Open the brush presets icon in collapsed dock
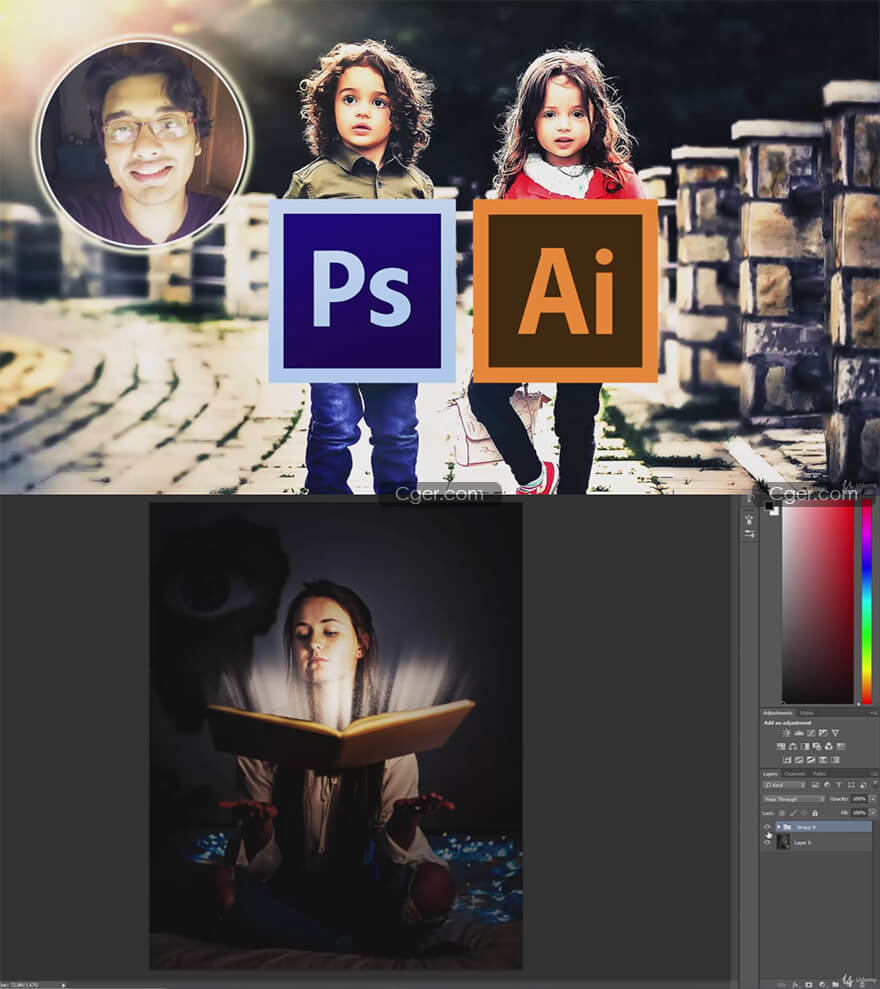 (749, 520)
